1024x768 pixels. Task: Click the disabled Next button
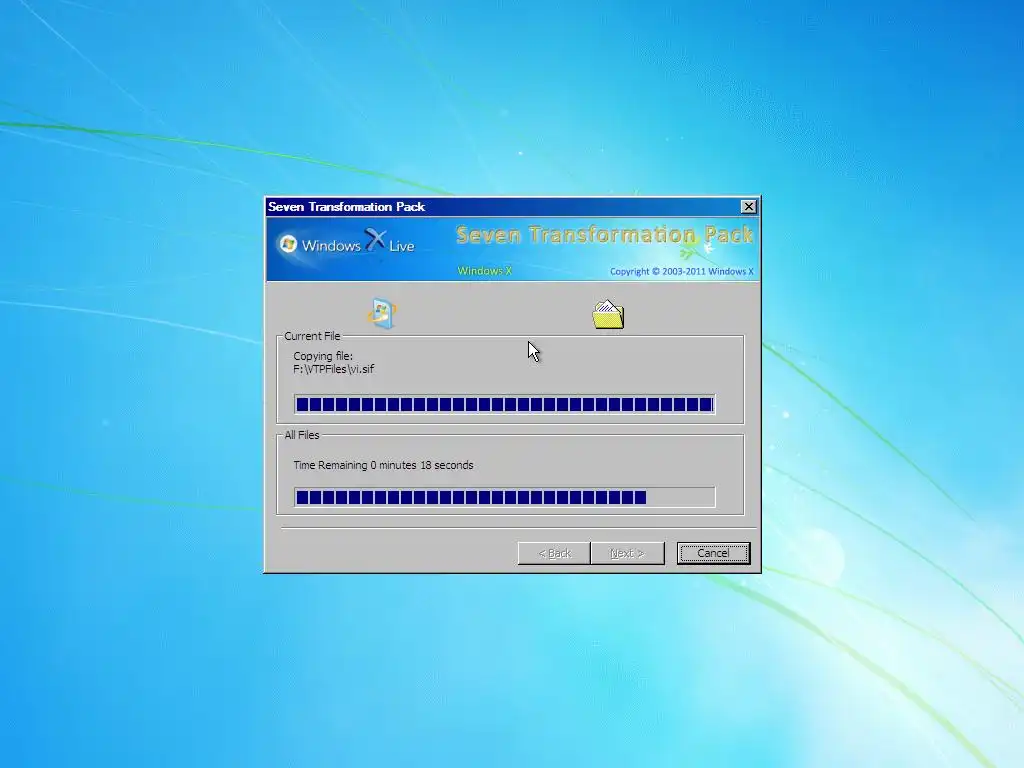(627, 553)
